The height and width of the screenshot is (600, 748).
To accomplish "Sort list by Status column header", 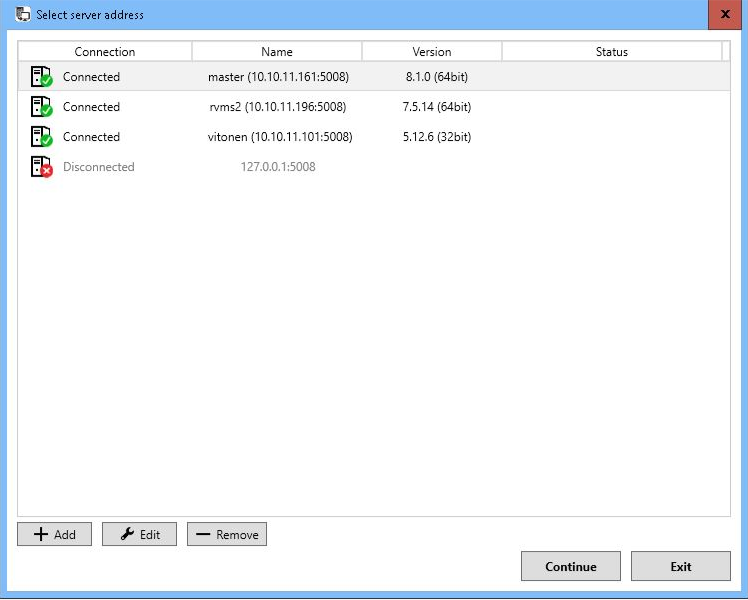I will [x=611, y=52].
